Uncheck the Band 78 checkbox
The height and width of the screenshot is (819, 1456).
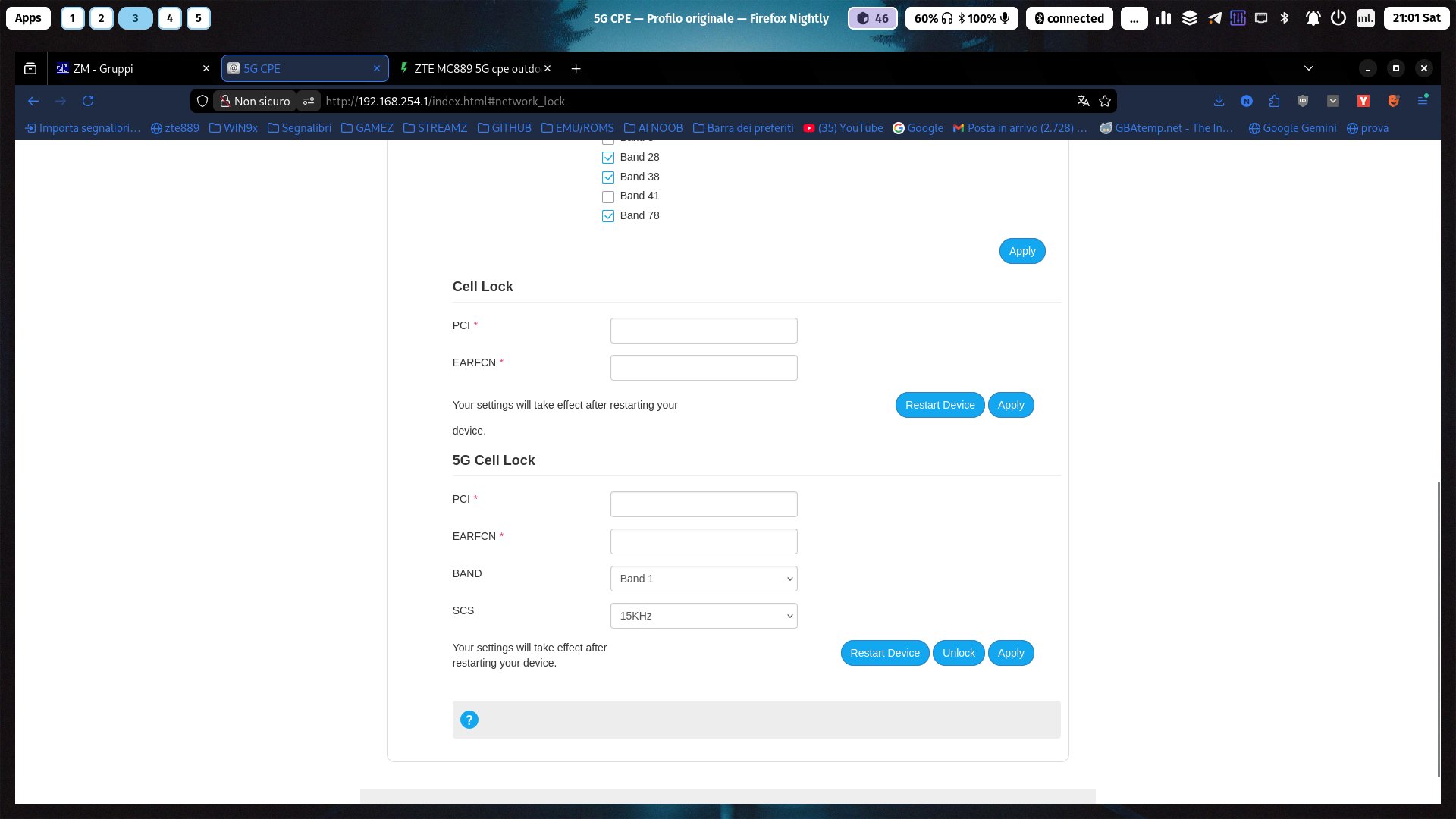[608, 216]
